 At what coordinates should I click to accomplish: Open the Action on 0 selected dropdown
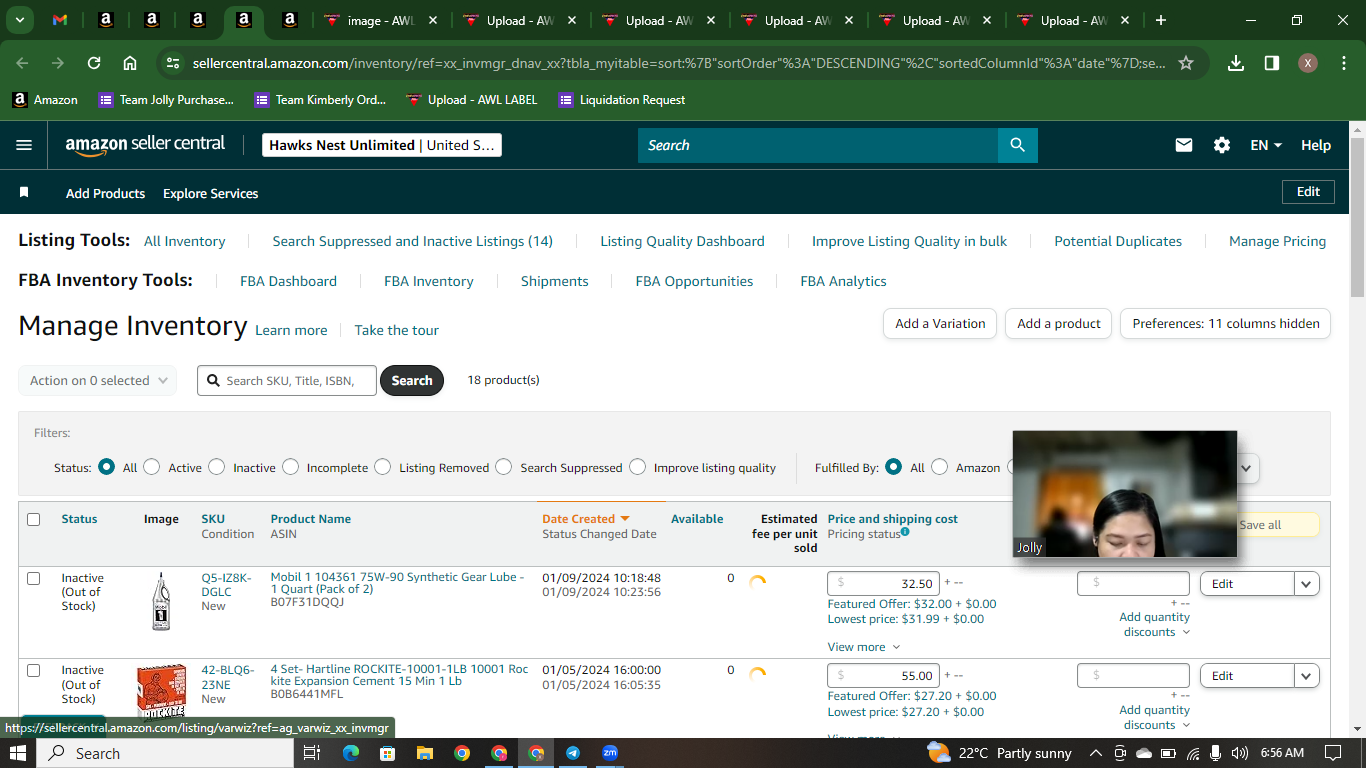click(x=98, y=380)
